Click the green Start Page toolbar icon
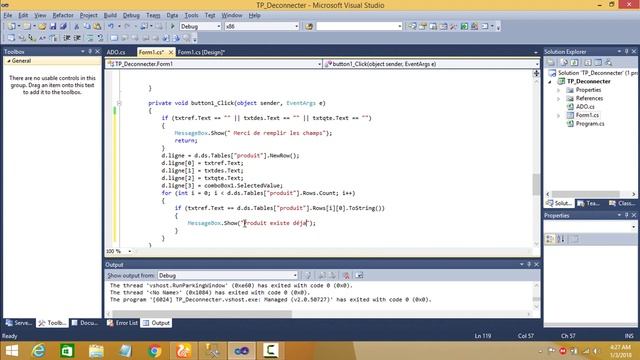Viewport: 640px width, 360px height. (464, 27)
